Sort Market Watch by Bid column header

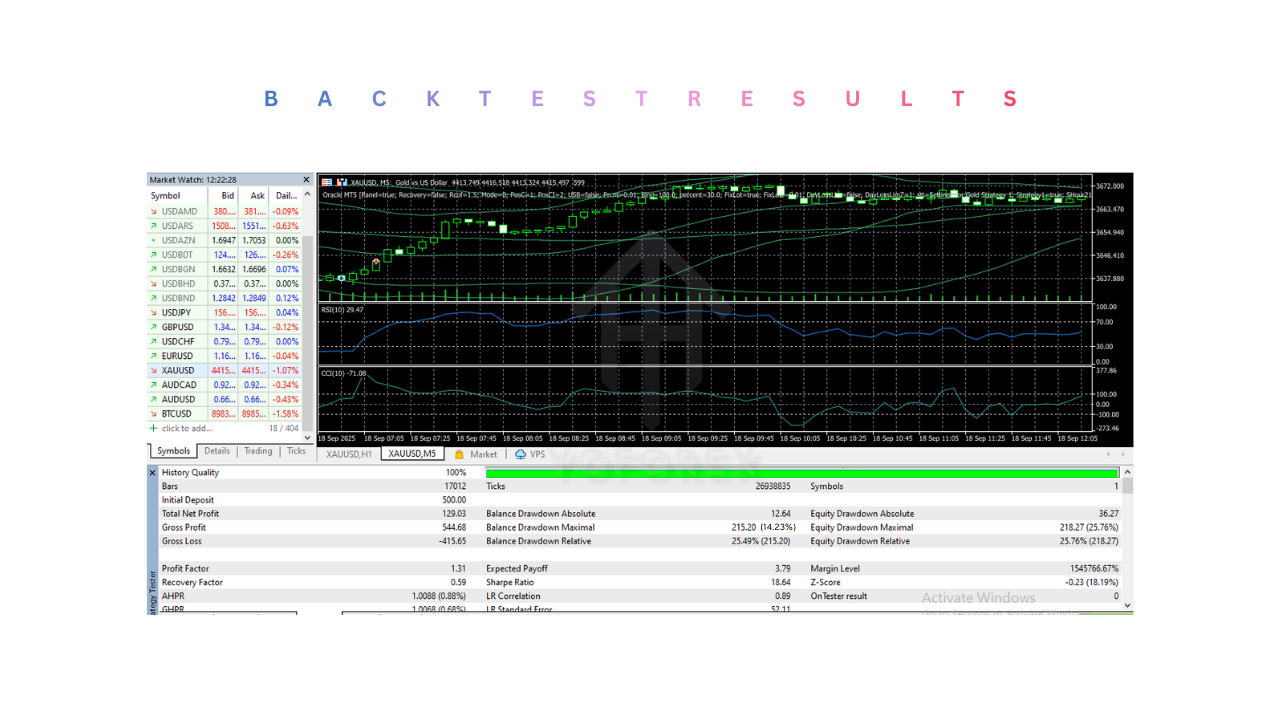click(x=228, y=196)
